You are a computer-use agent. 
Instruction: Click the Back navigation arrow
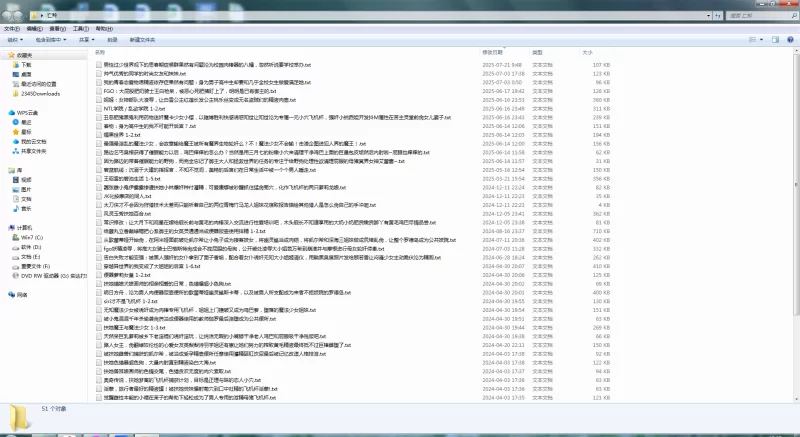7,15
